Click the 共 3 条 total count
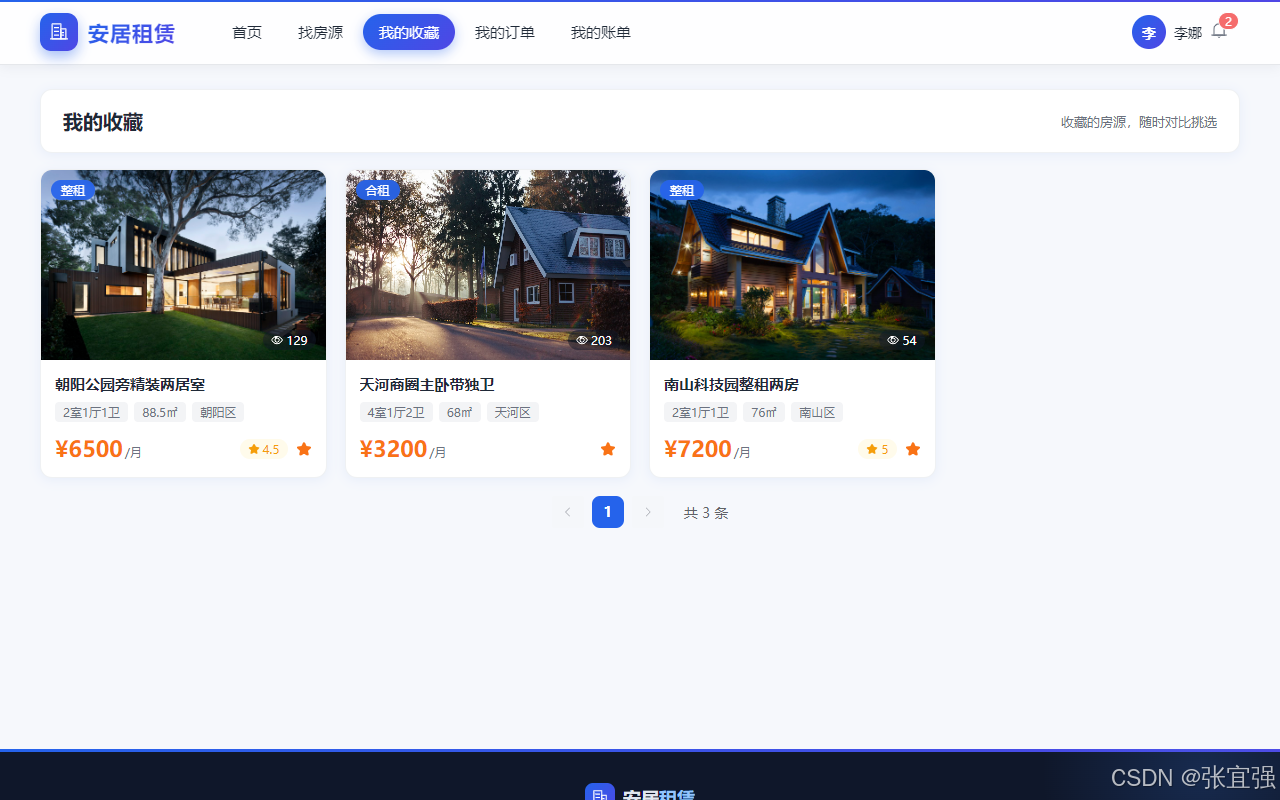The height and width of the screenshot is (800, 1280). [706, 513]
